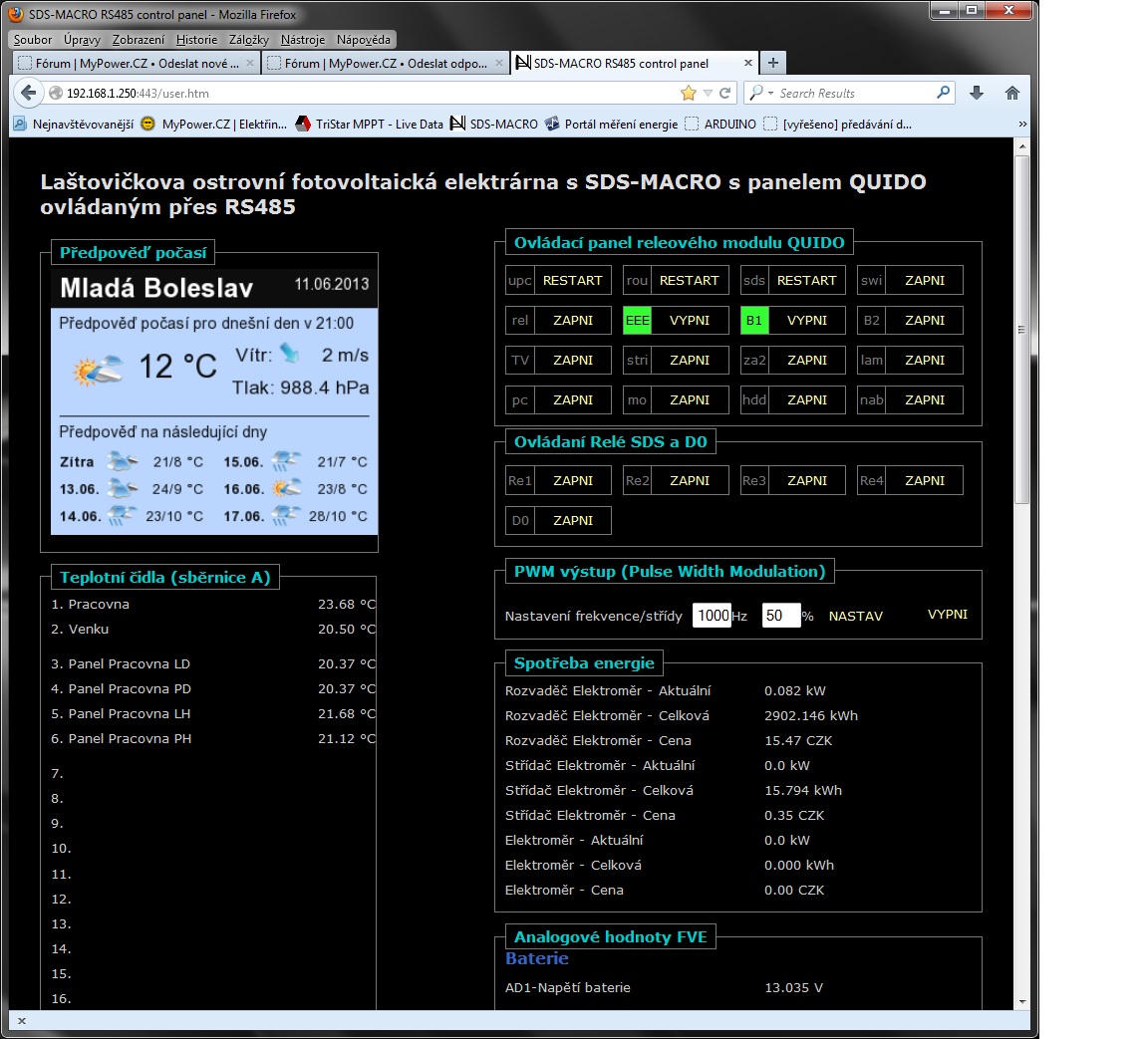This screenshot has width=1148, height=1039.
Task: Click the page vertical scrollbar thumb
Action: (1021, 329)
